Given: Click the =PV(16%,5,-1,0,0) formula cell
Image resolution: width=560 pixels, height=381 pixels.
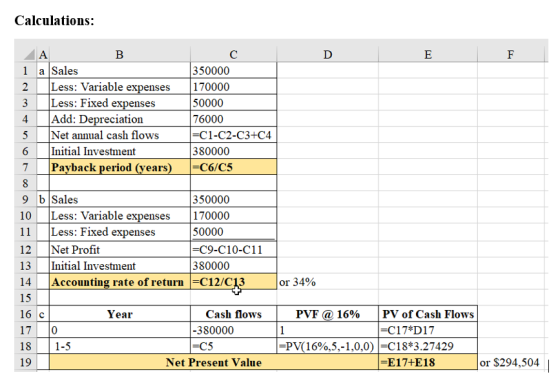Looking at the screenshot, I should pos(328,346).
